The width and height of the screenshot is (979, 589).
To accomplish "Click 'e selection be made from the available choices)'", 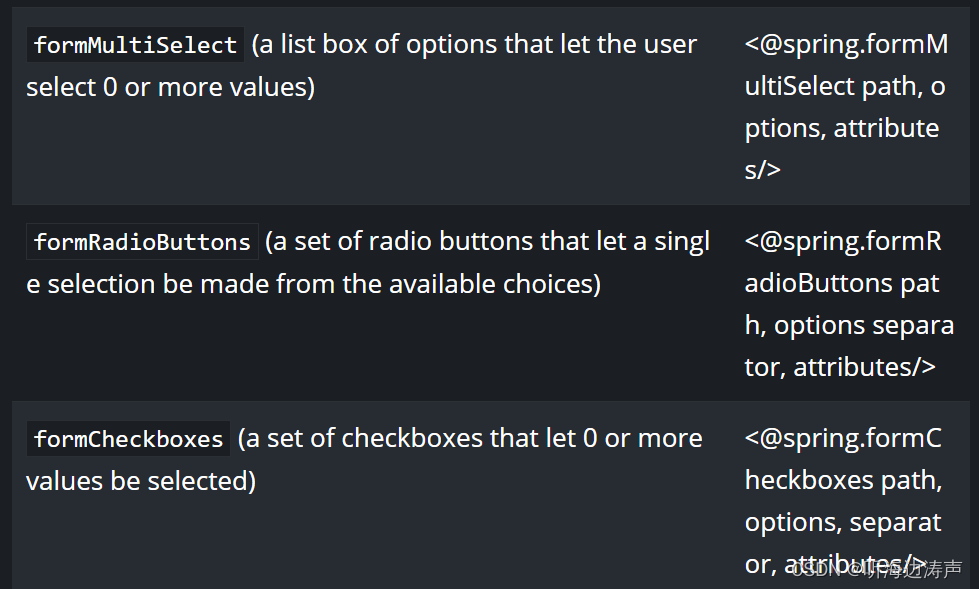I will point(313,284).
